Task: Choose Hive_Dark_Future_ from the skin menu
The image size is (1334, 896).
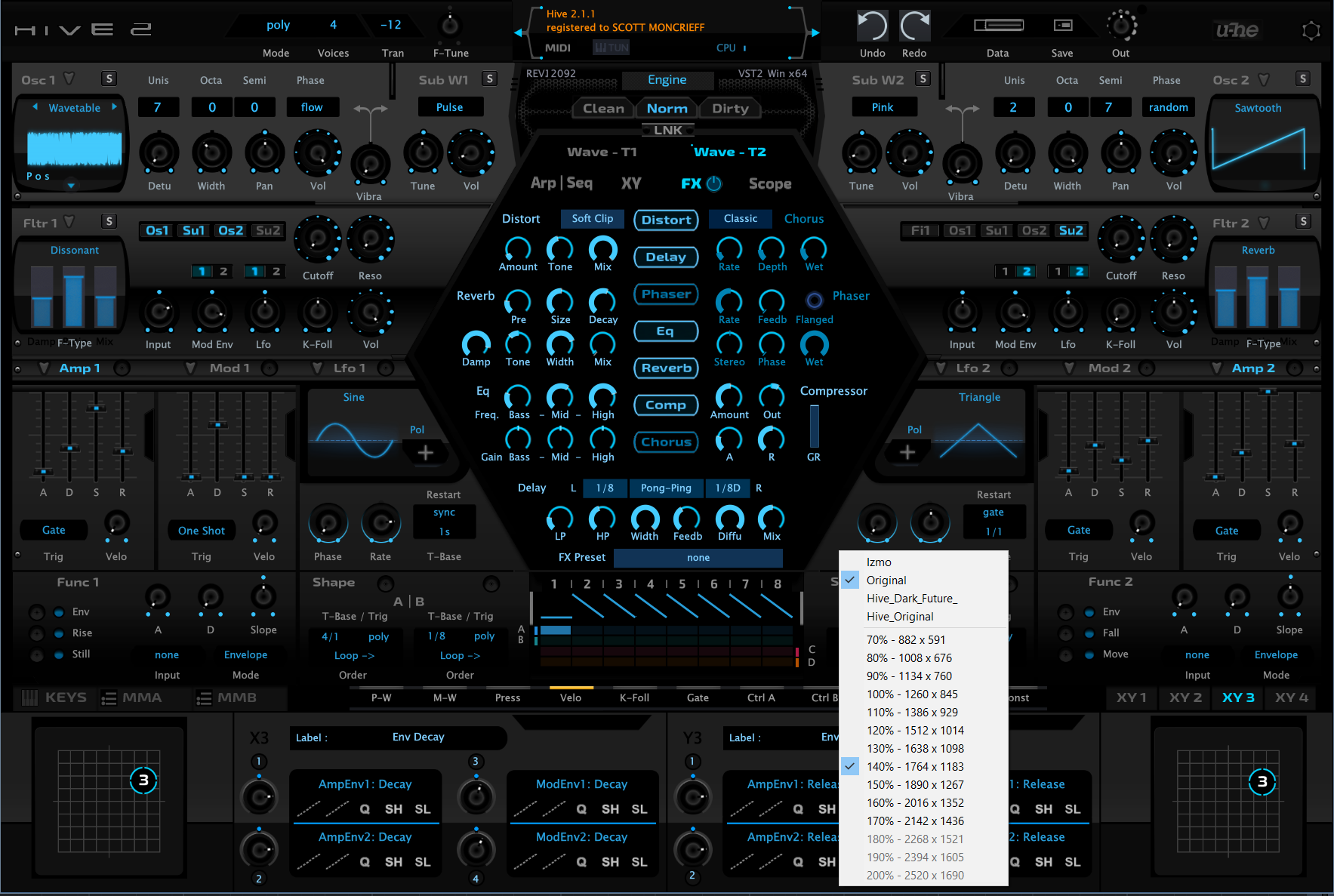Action: (x=923, y=599)
